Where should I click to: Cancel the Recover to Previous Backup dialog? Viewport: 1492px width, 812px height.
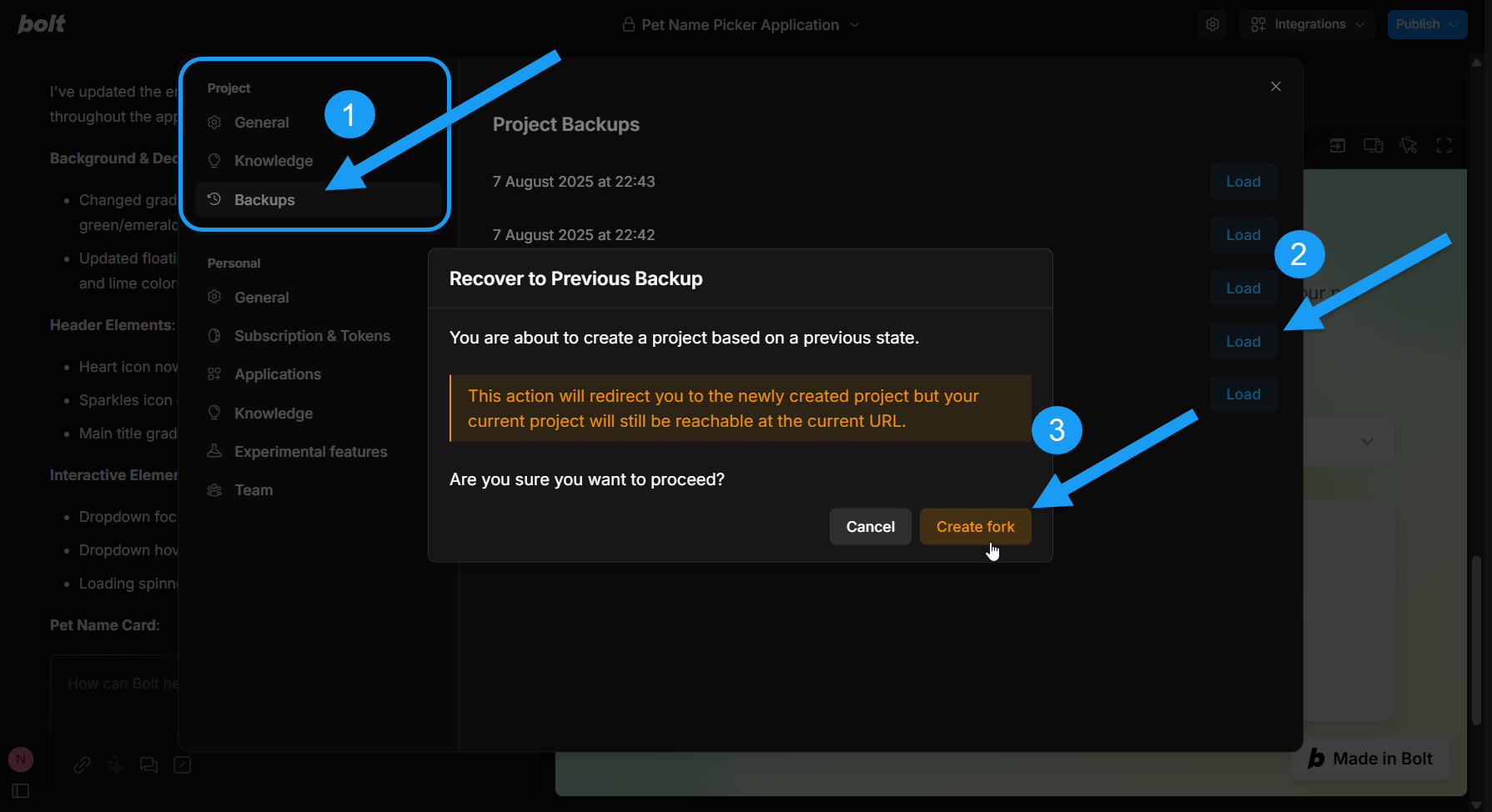[871, 527]
